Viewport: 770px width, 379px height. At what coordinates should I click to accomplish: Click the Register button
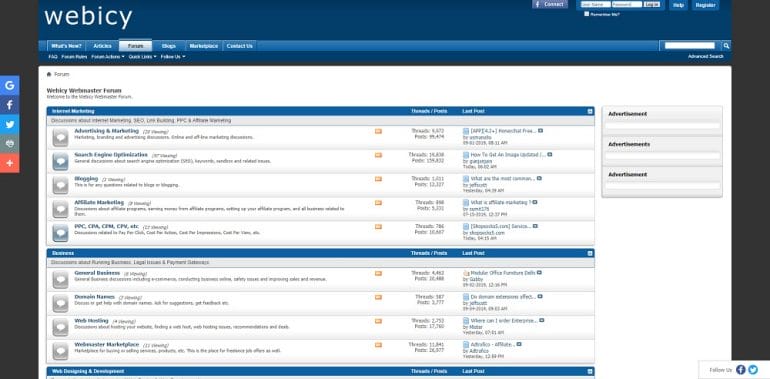(x=706, y=5)
